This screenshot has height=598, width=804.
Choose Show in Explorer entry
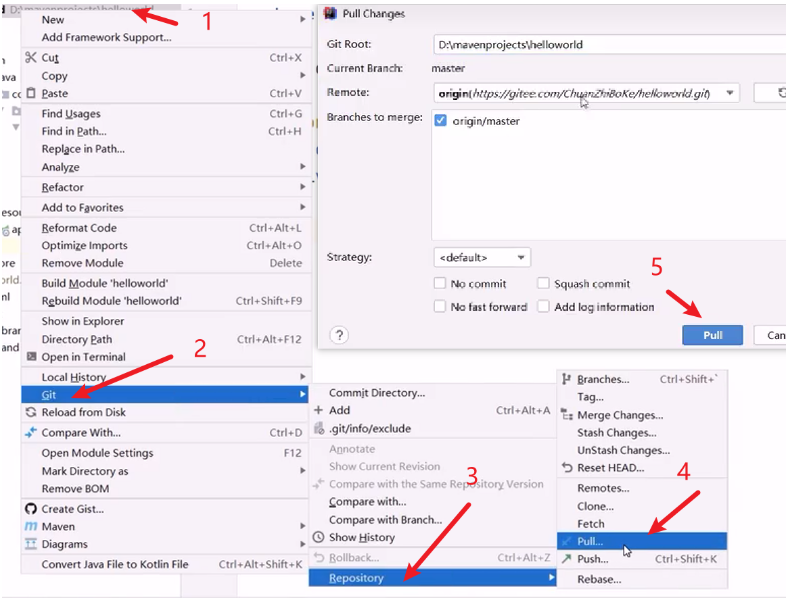tap(166, 321)
